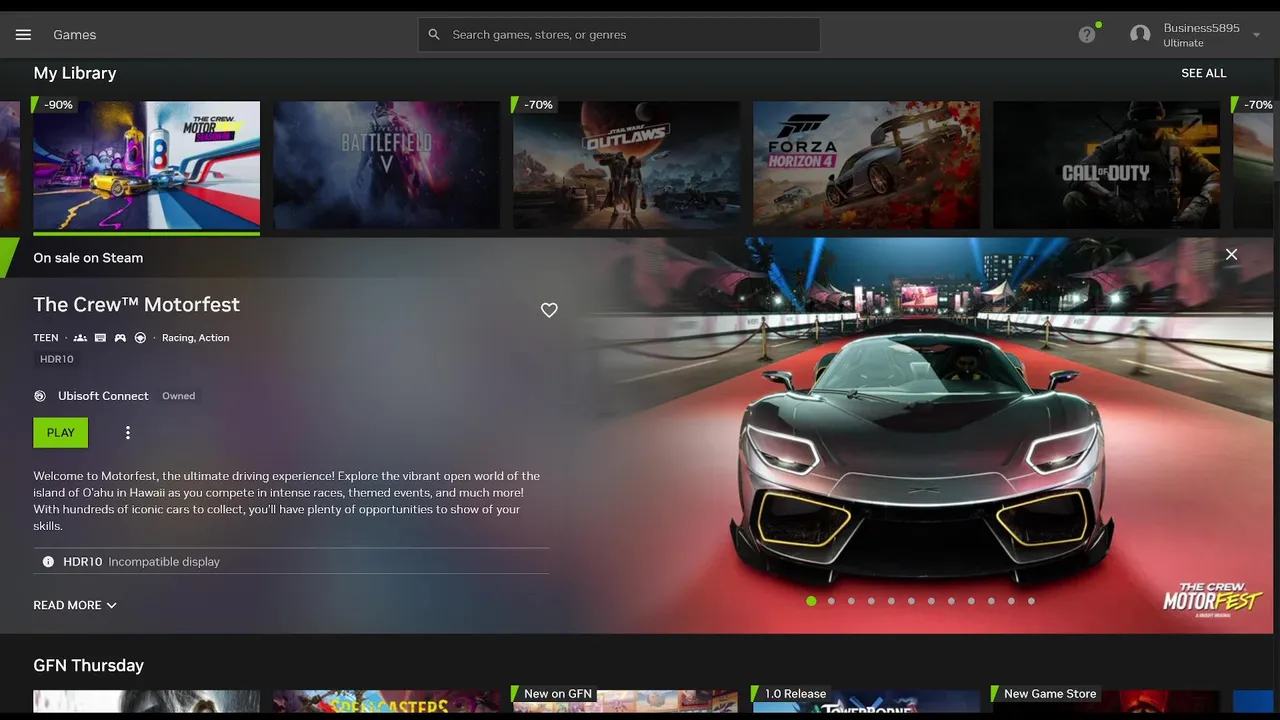1280x720 pixels.
Task: Click SEE ALL for My Library
Action: (1203, 73)
